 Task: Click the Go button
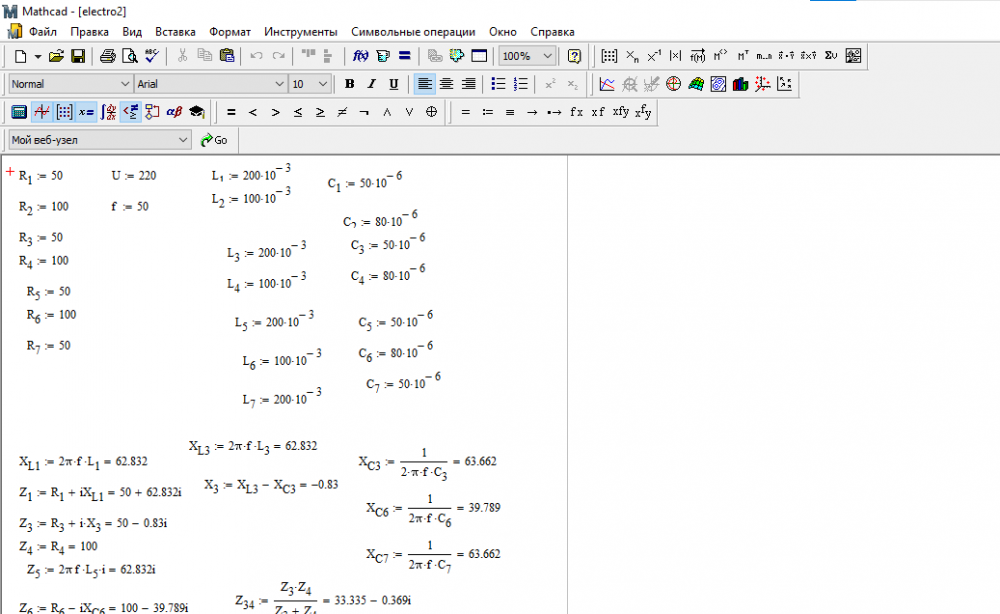coord(214,140)
